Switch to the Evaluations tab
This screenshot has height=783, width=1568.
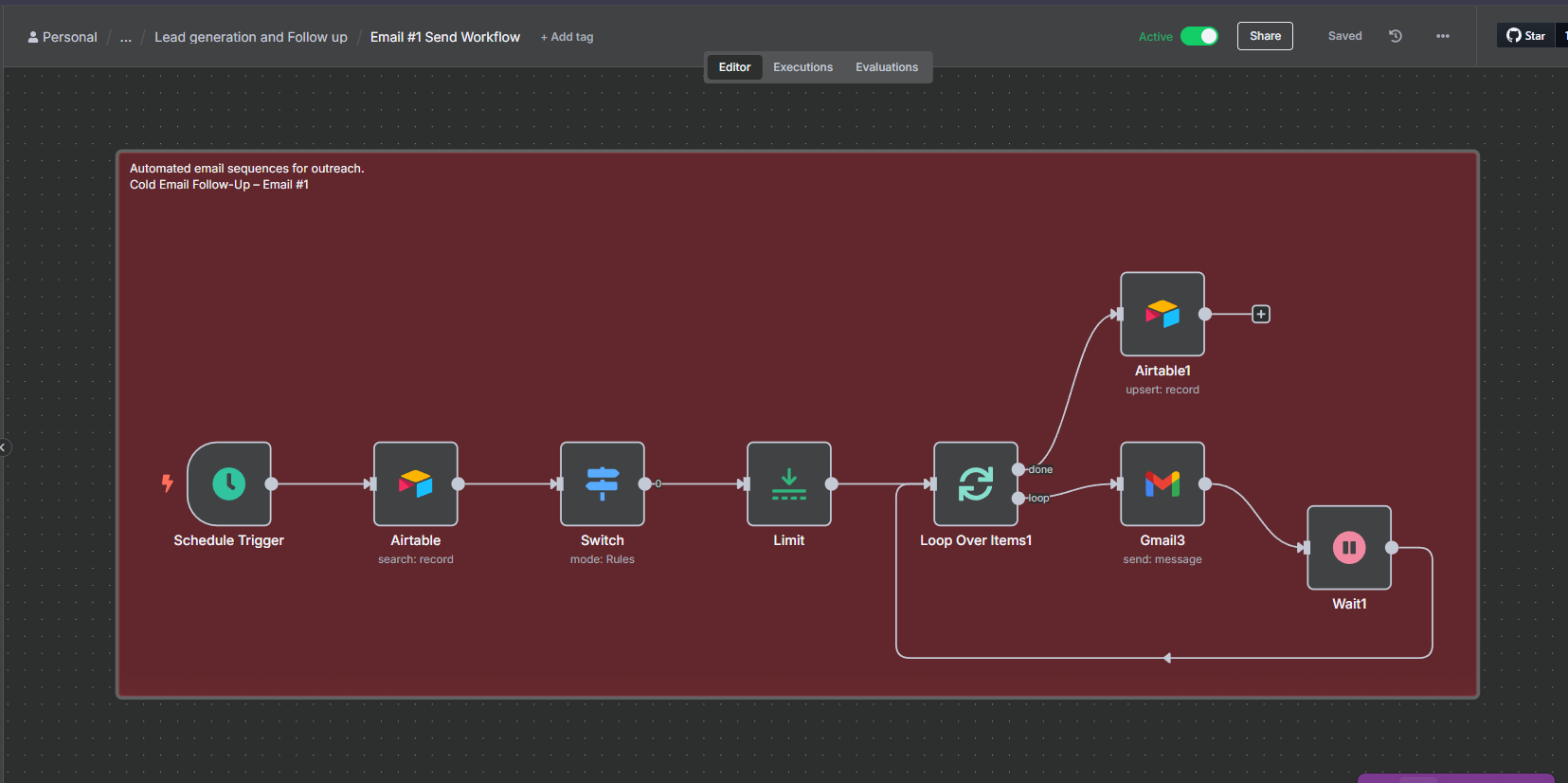[887, 67]
